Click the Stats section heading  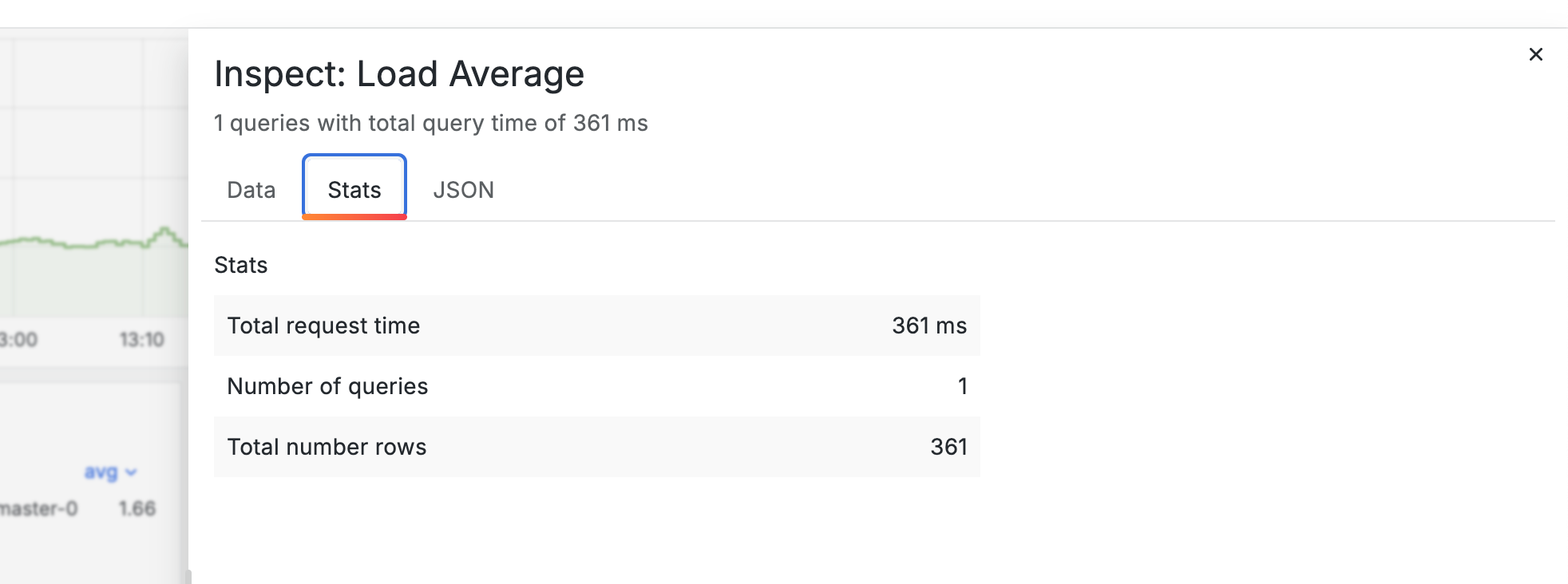click(240, 265)
